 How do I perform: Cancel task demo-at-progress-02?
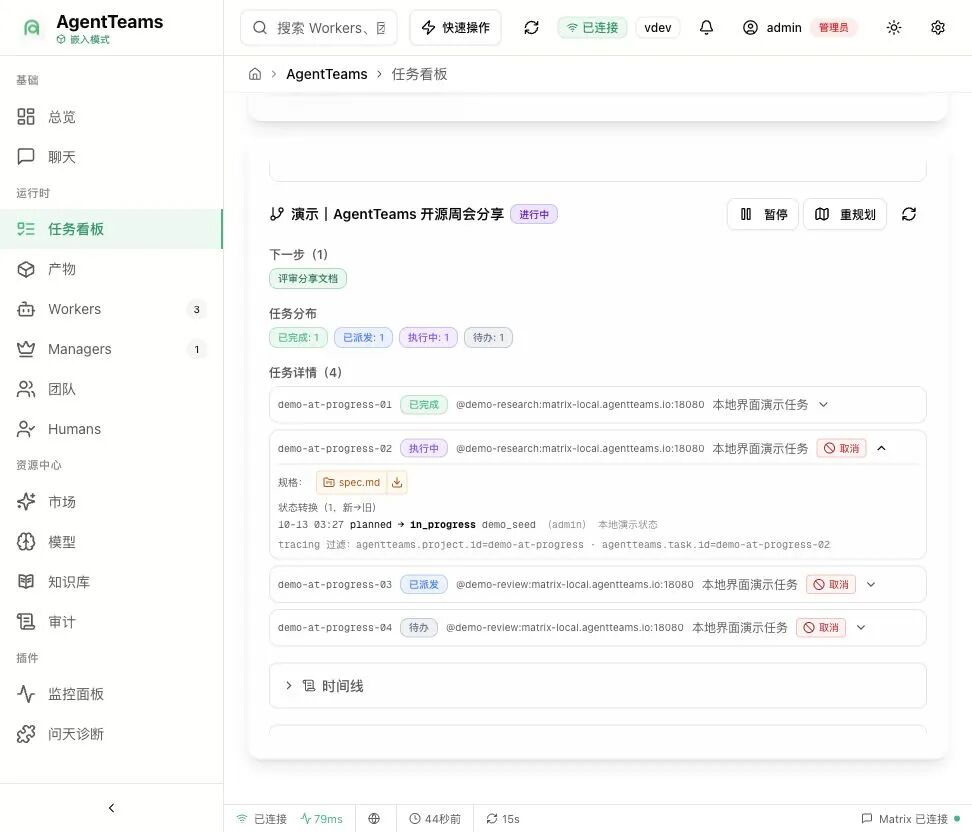[841, 448]
